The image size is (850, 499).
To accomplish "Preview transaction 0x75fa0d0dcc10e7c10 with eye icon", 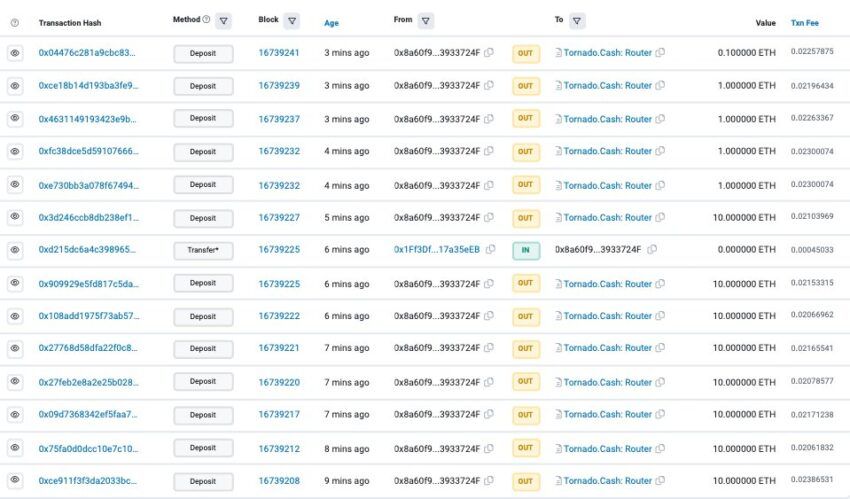I will pos(15,448).
